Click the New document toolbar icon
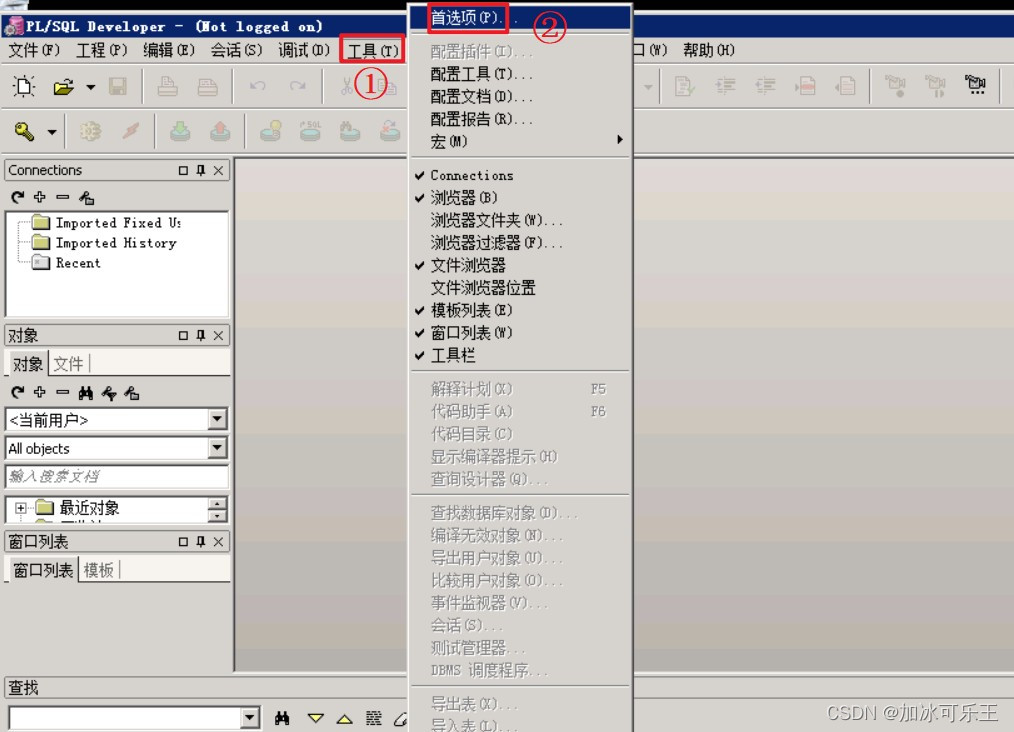 point(24,86)
